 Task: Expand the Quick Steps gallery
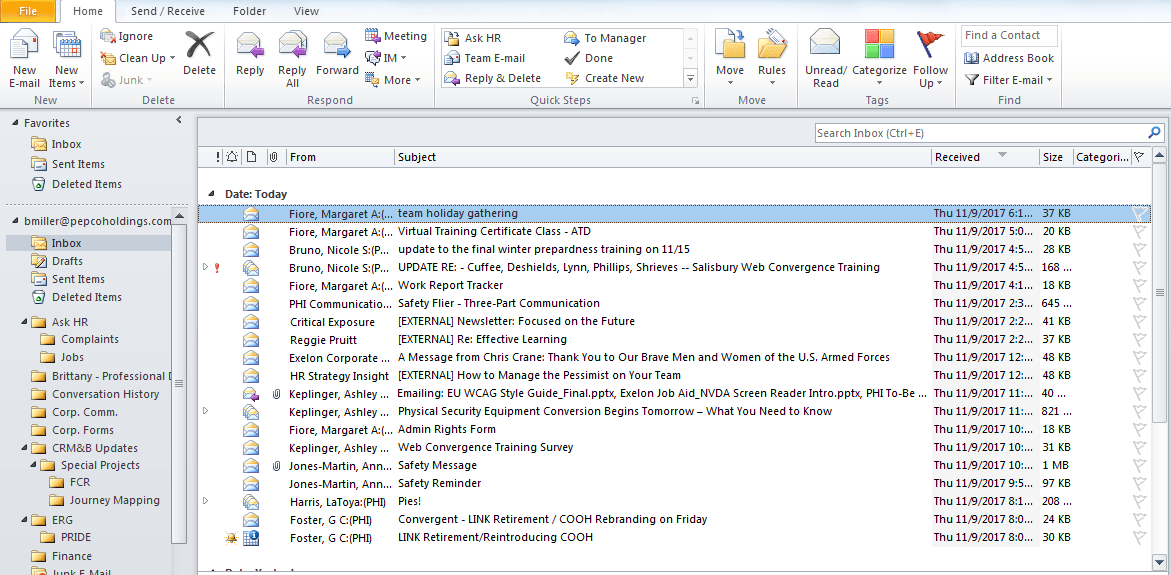(x=691, y=78)
